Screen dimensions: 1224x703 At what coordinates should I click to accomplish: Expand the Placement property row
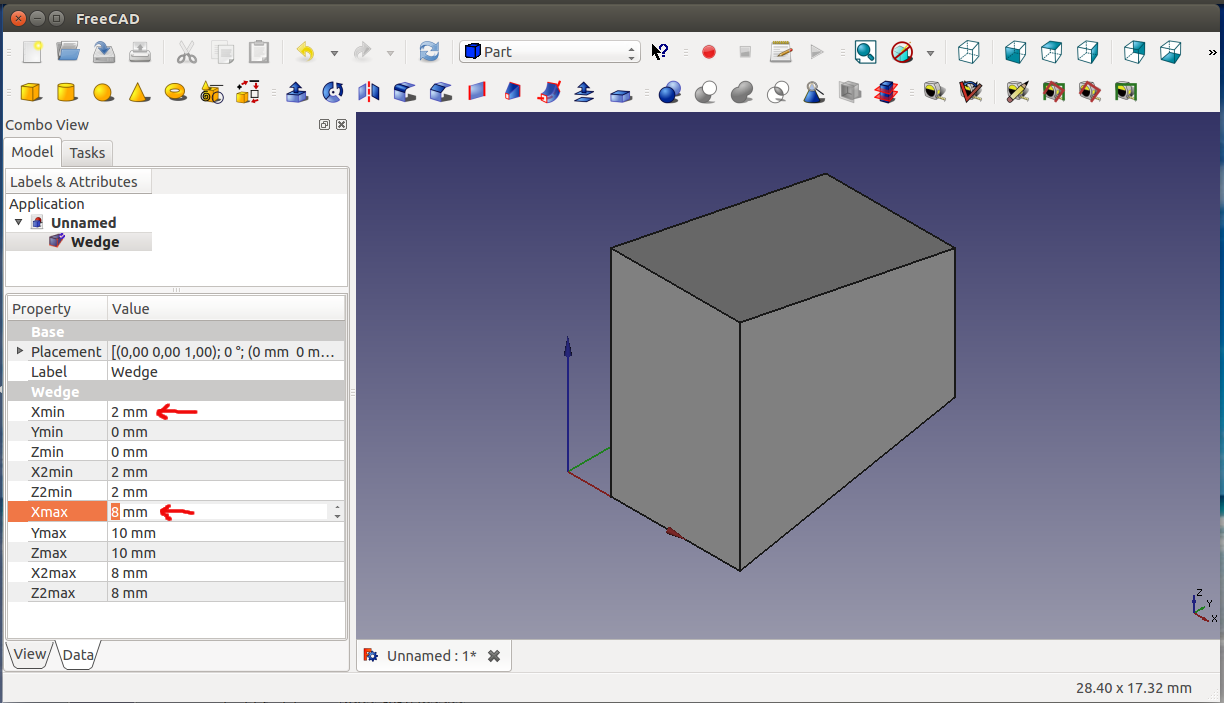pyautogui.click(x=19, y=351)
